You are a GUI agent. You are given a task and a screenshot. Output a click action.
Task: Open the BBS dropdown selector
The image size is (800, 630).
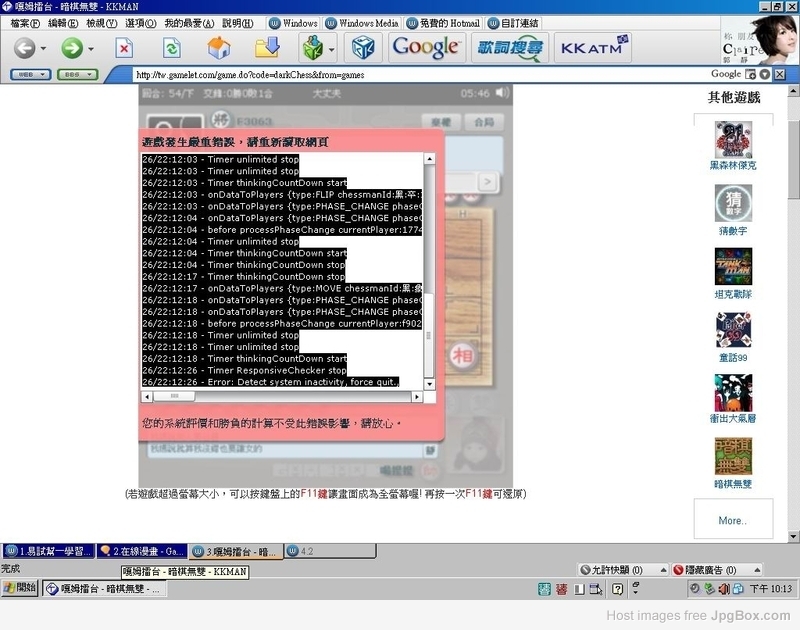point(77,74)
